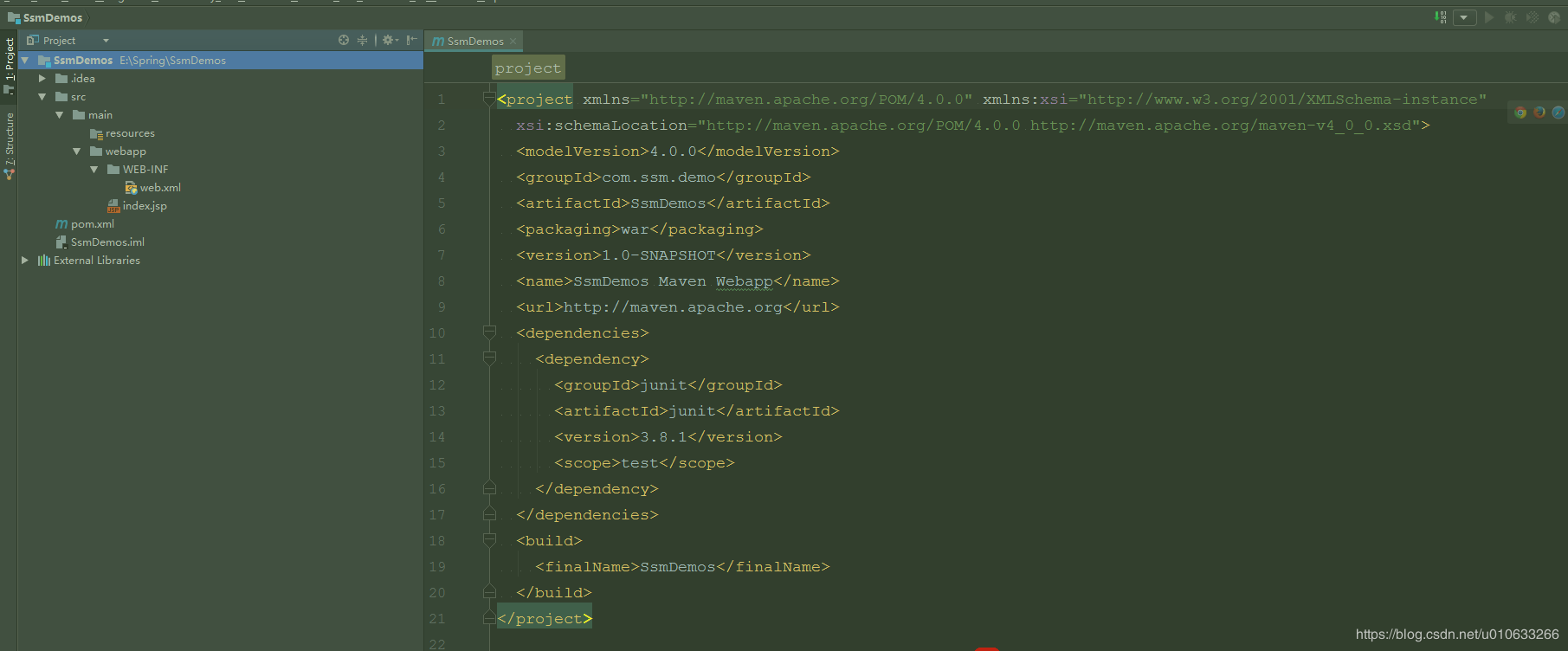This screenshot has width=1568, height=651.
Task: Click the green Run arrow button
Action: (x=1489, y=17)
